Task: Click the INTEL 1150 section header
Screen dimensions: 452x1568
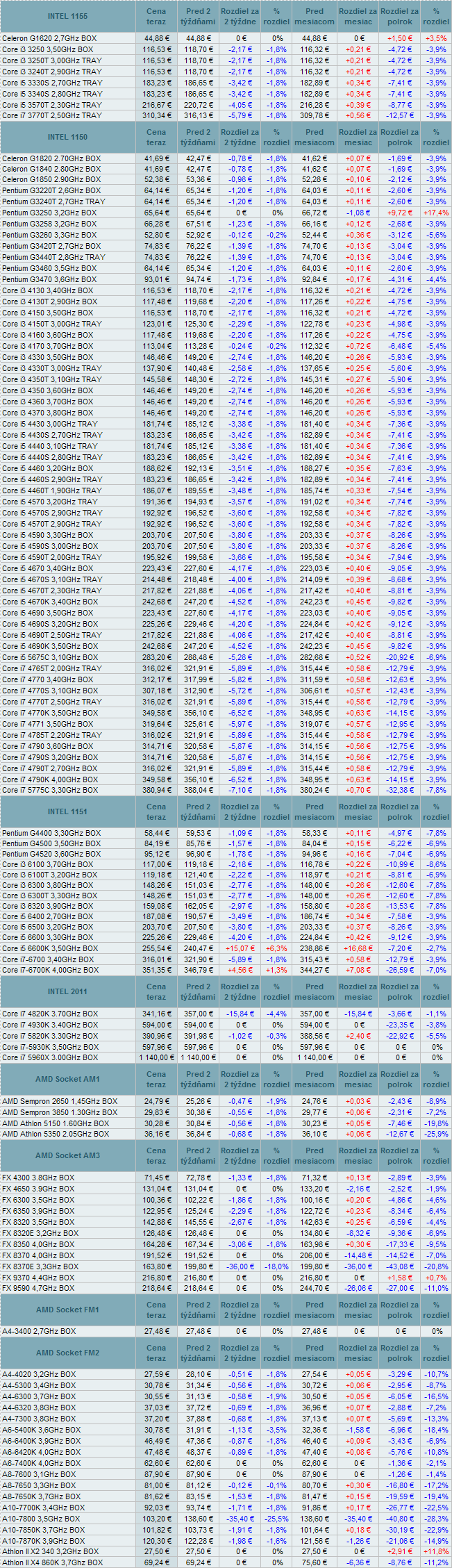Action: click(x=68, y=138)
